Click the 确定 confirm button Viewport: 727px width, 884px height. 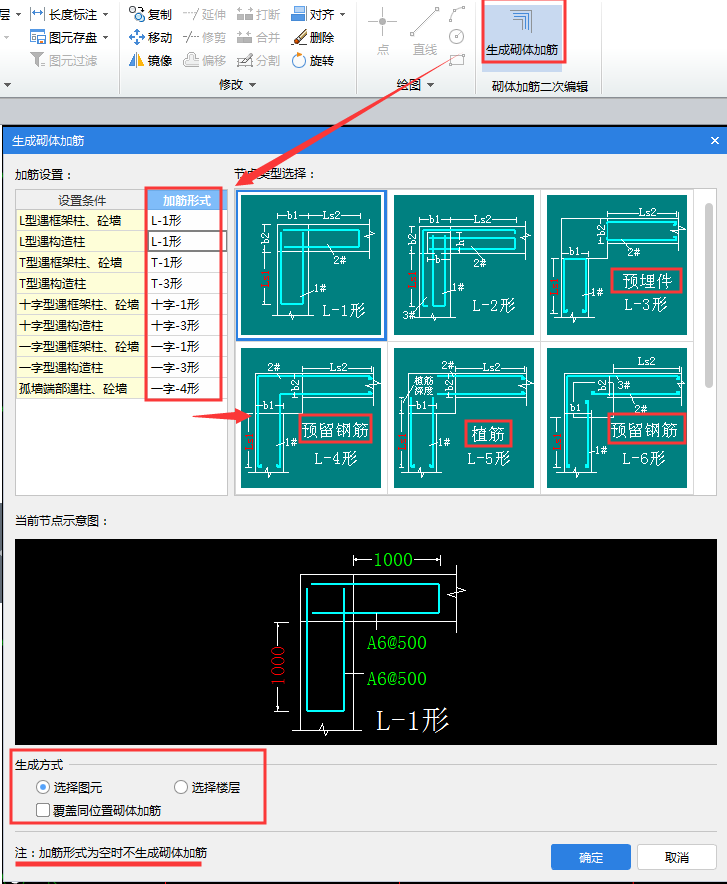click(590, 857)
